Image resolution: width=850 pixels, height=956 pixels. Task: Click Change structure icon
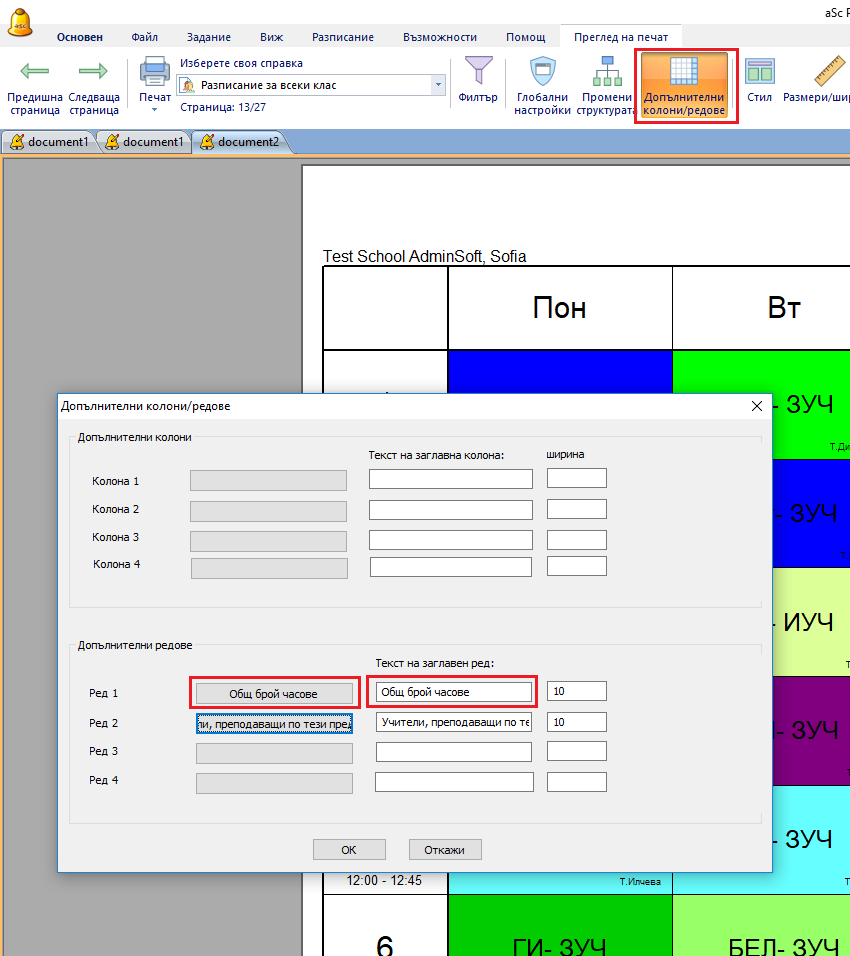(605, 72)
